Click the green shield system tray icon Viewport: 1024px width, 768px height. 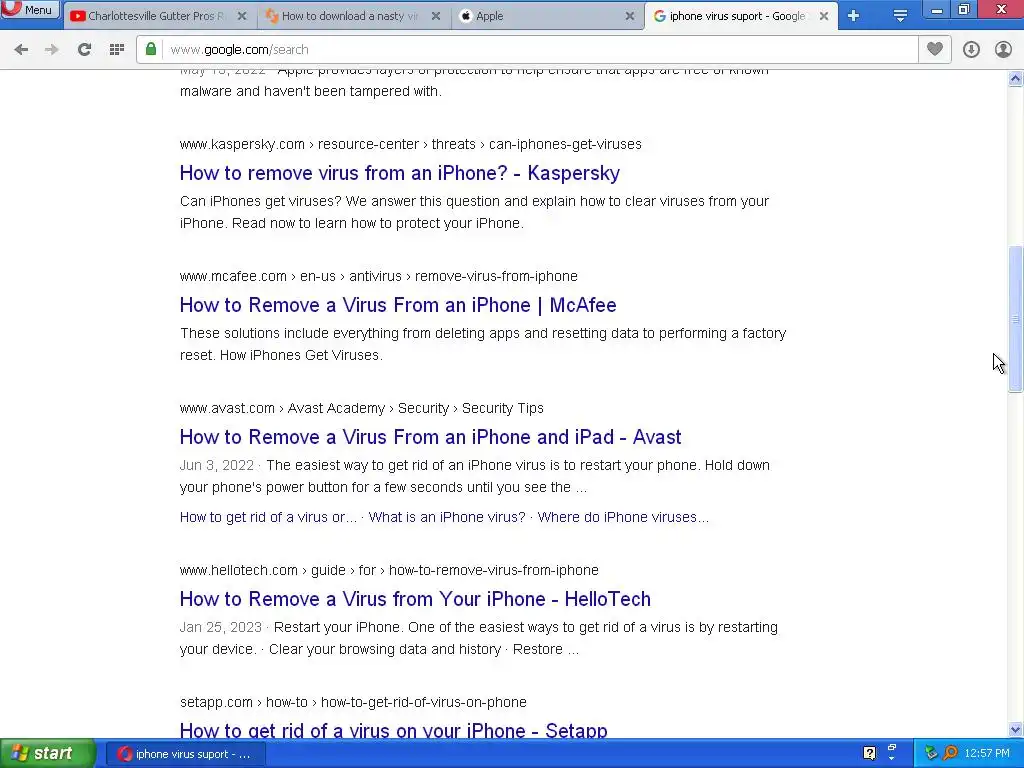(931, 753)
